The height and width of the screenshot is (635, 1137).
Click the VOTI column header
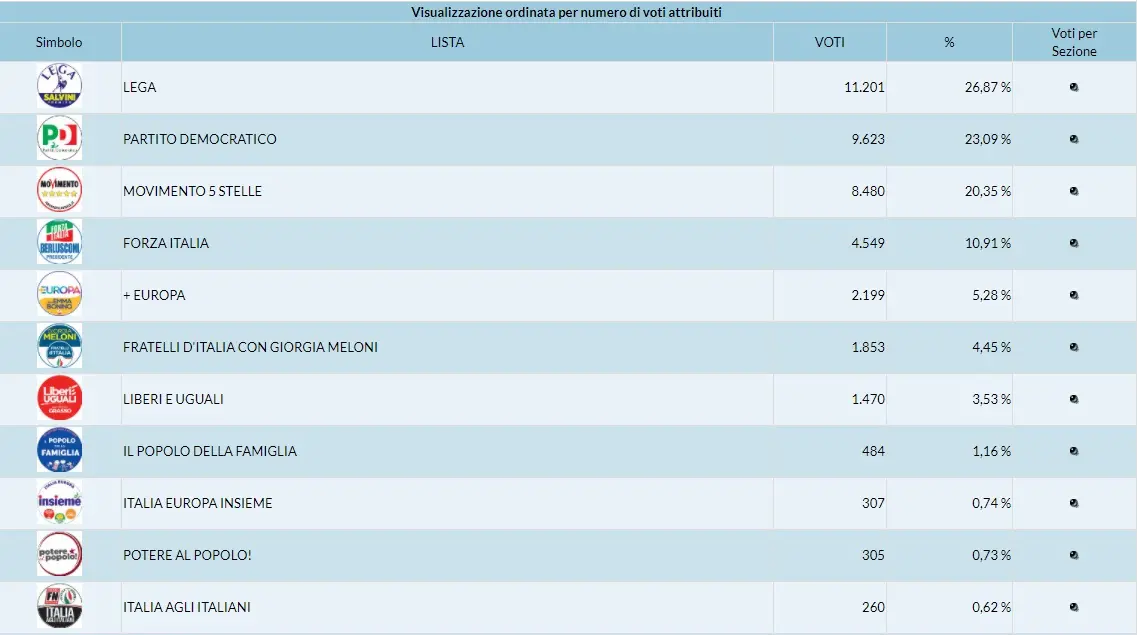pyautogui.click(x=830, y=42)
